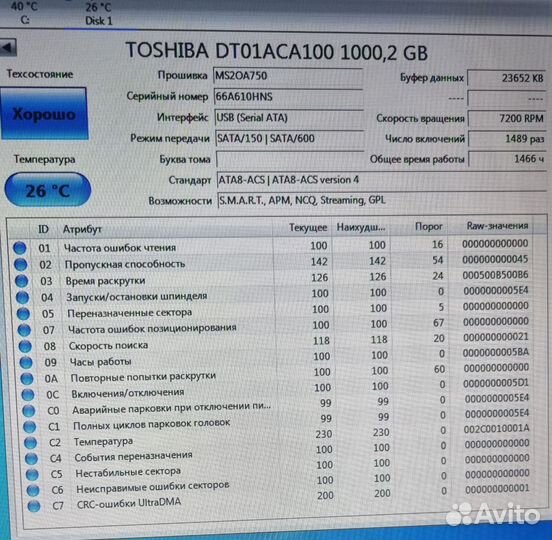
Task: Click status dot for attribute 0A
Action: coord(27,379)
